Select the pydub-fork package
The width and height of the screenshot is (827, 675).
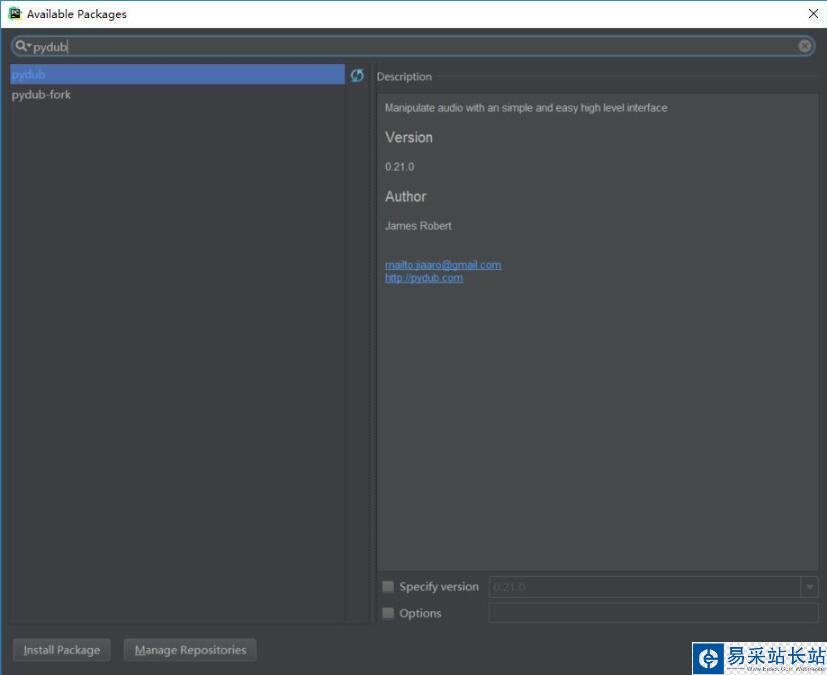coord(177,95)
